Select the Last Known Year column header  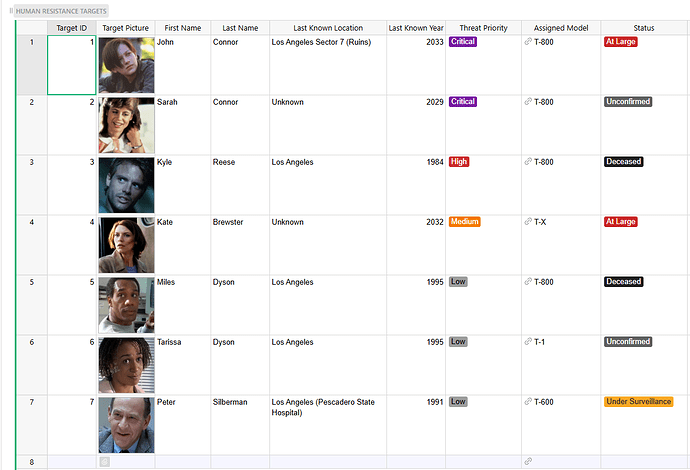(416, 28)
